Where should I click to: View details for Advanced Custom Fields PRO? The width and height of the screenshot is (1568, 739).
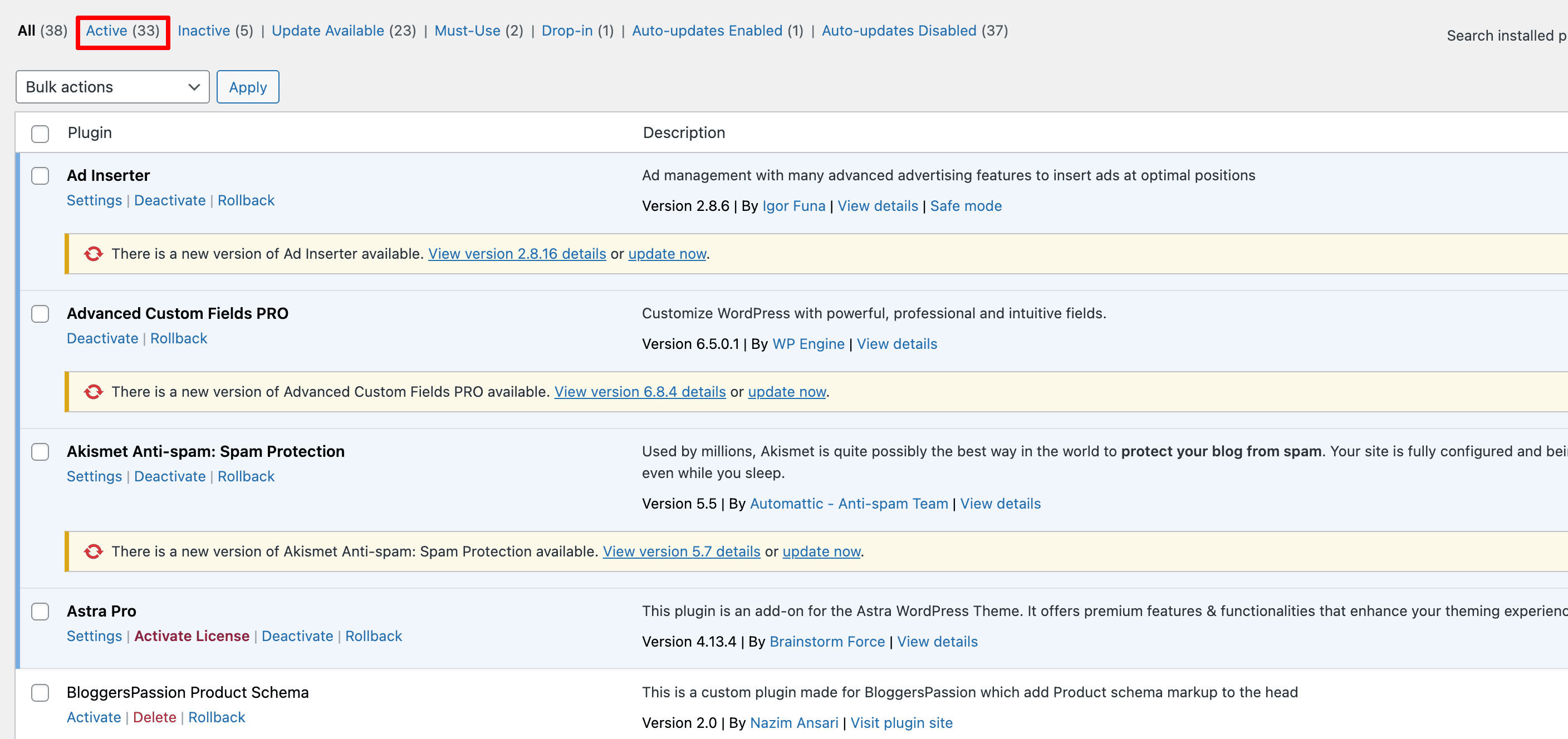pyautogui.click(x=896, y=344)
